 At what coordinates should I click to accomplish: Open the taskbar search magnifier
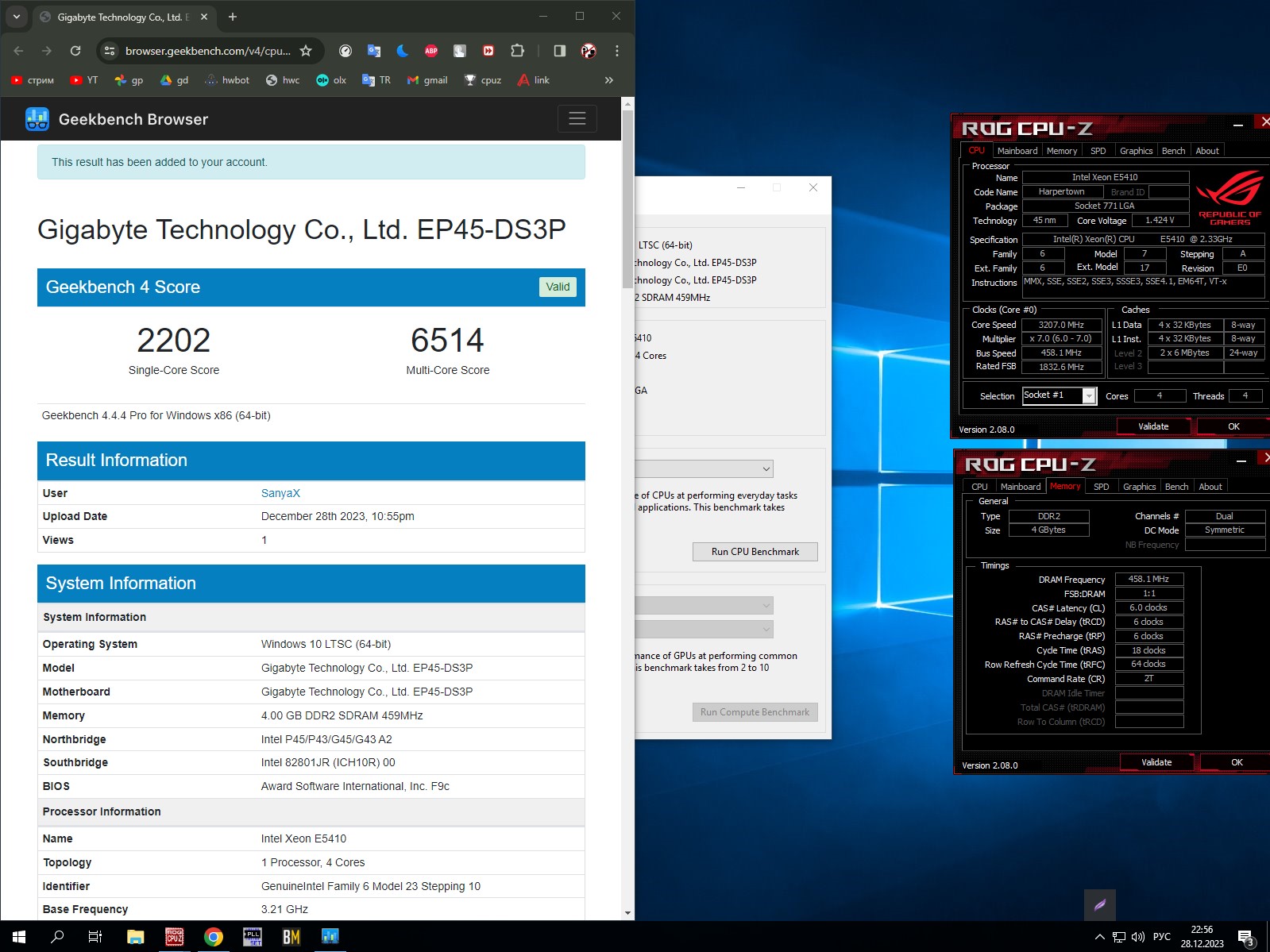[x=57, y=937]
